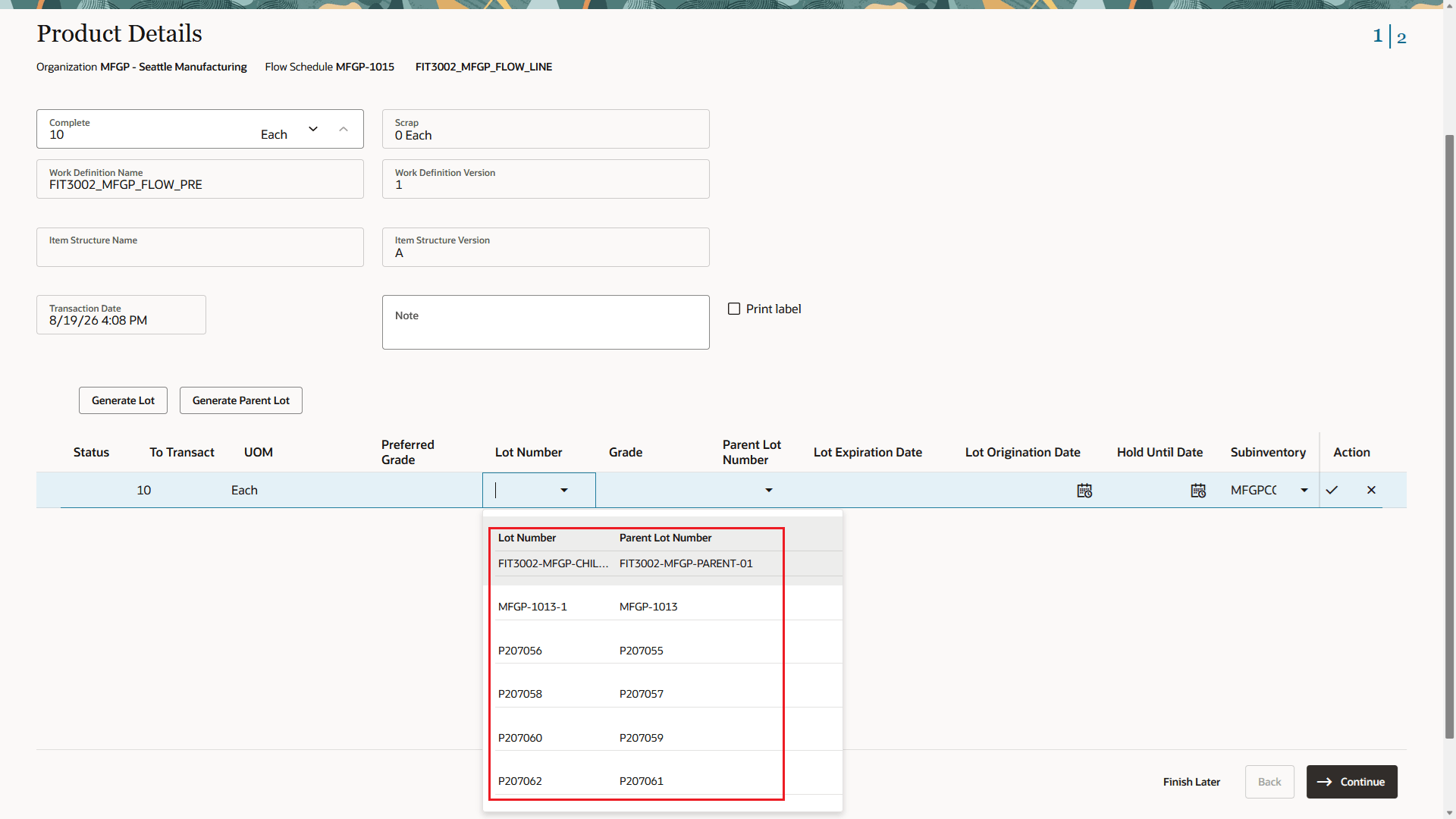Click the Item Structure Name field
The width and height of the screenshot is (1456, 819).
tap(200, 247)
